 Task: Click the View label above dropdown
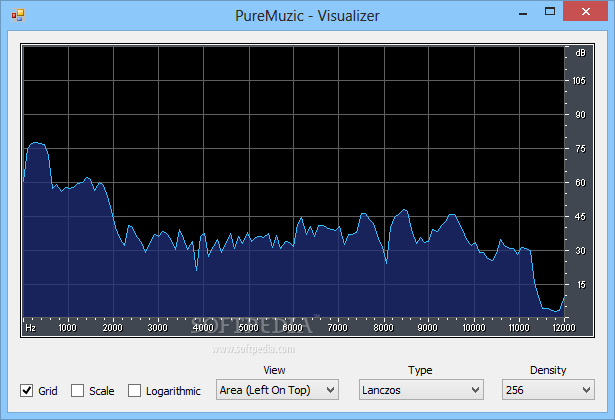(x=275, y=370)
